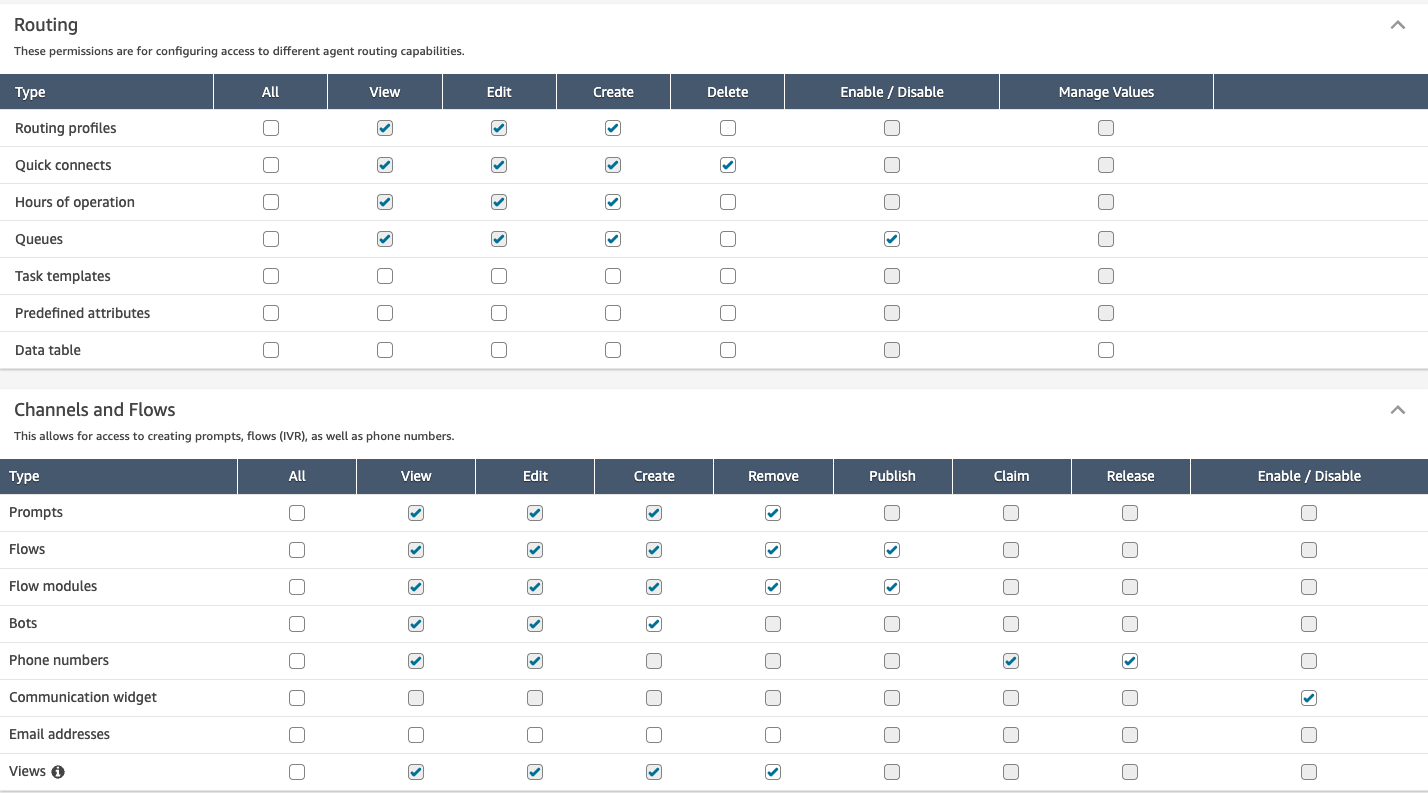Uncheck Edit permission for Views
The image size is (1428, 793).
(535, 772)
